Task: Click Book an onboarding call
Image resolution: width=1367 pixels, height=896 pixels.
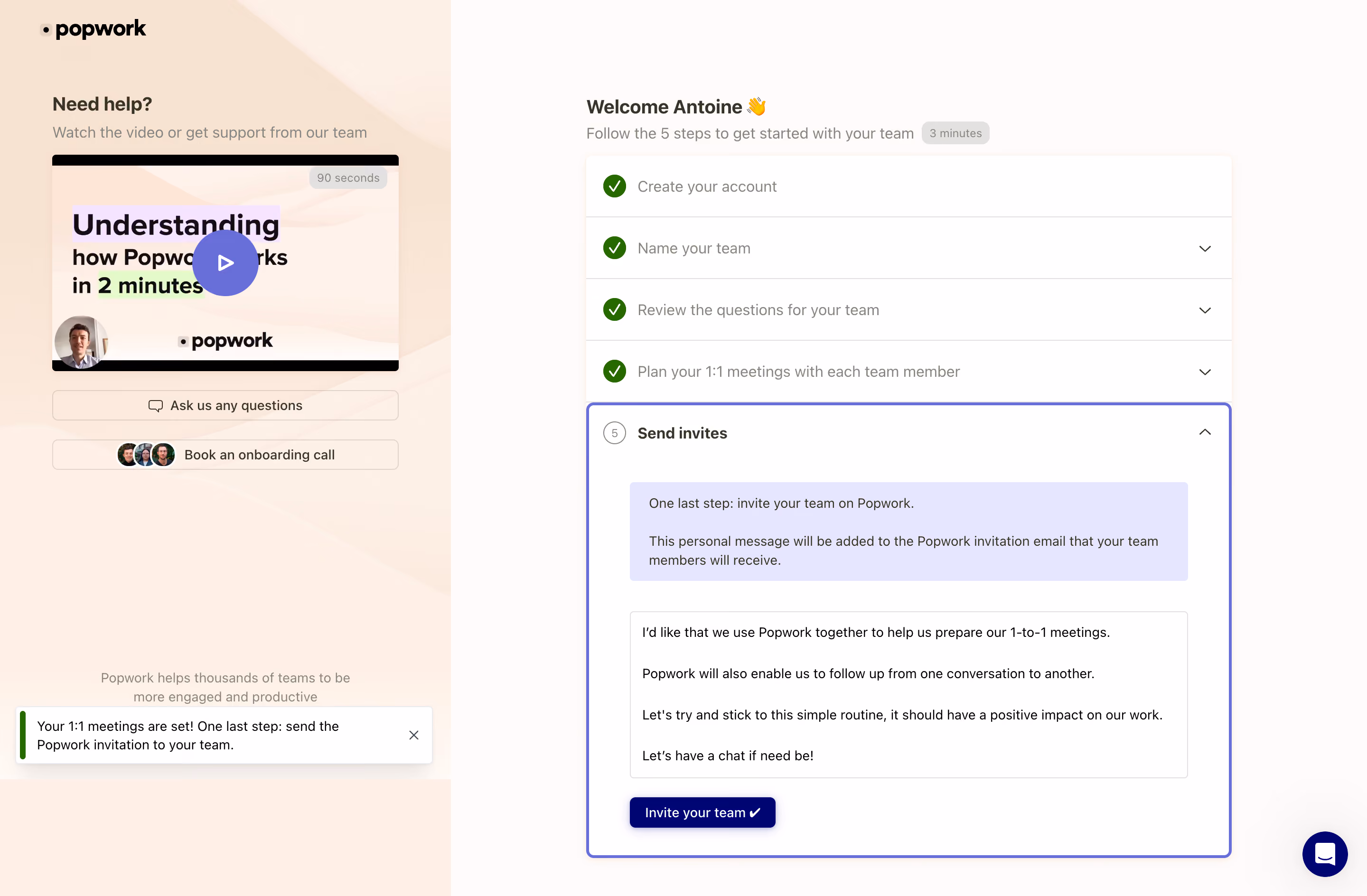Action: point(225,455)
